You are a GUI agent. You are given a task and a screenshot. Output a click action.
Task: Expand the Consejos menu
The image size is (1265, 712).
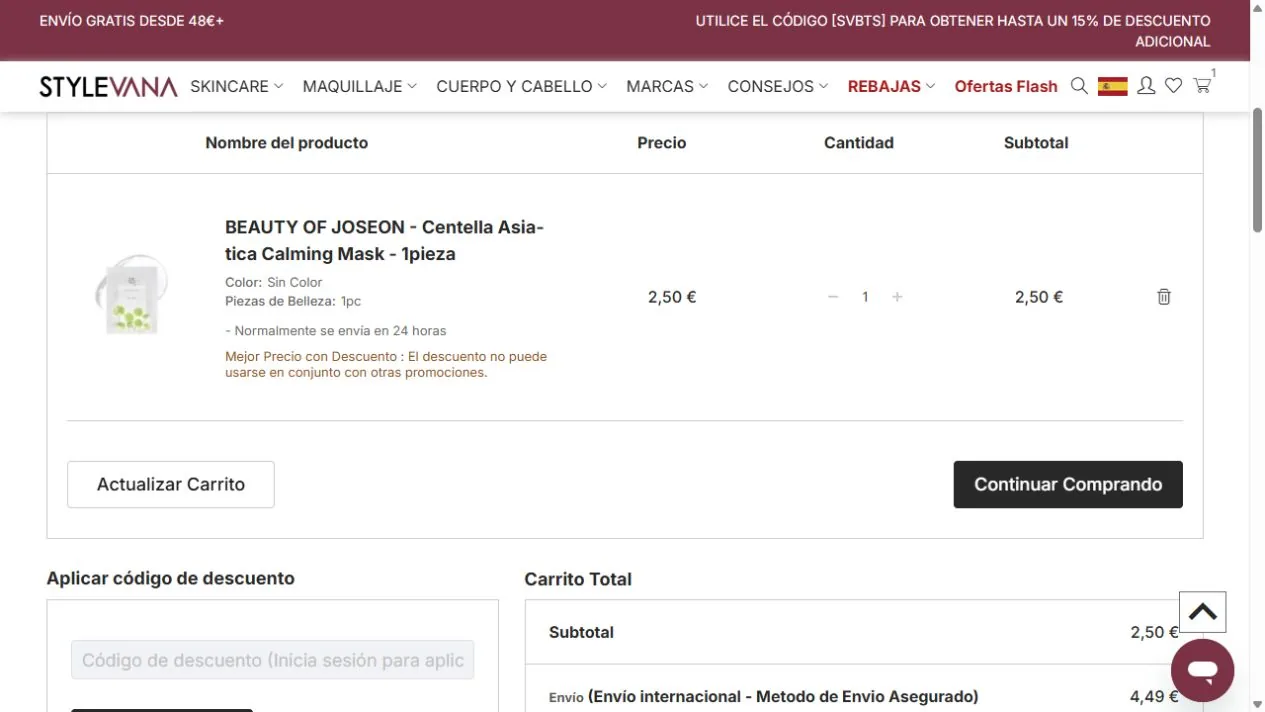click(x=778, y=87)
